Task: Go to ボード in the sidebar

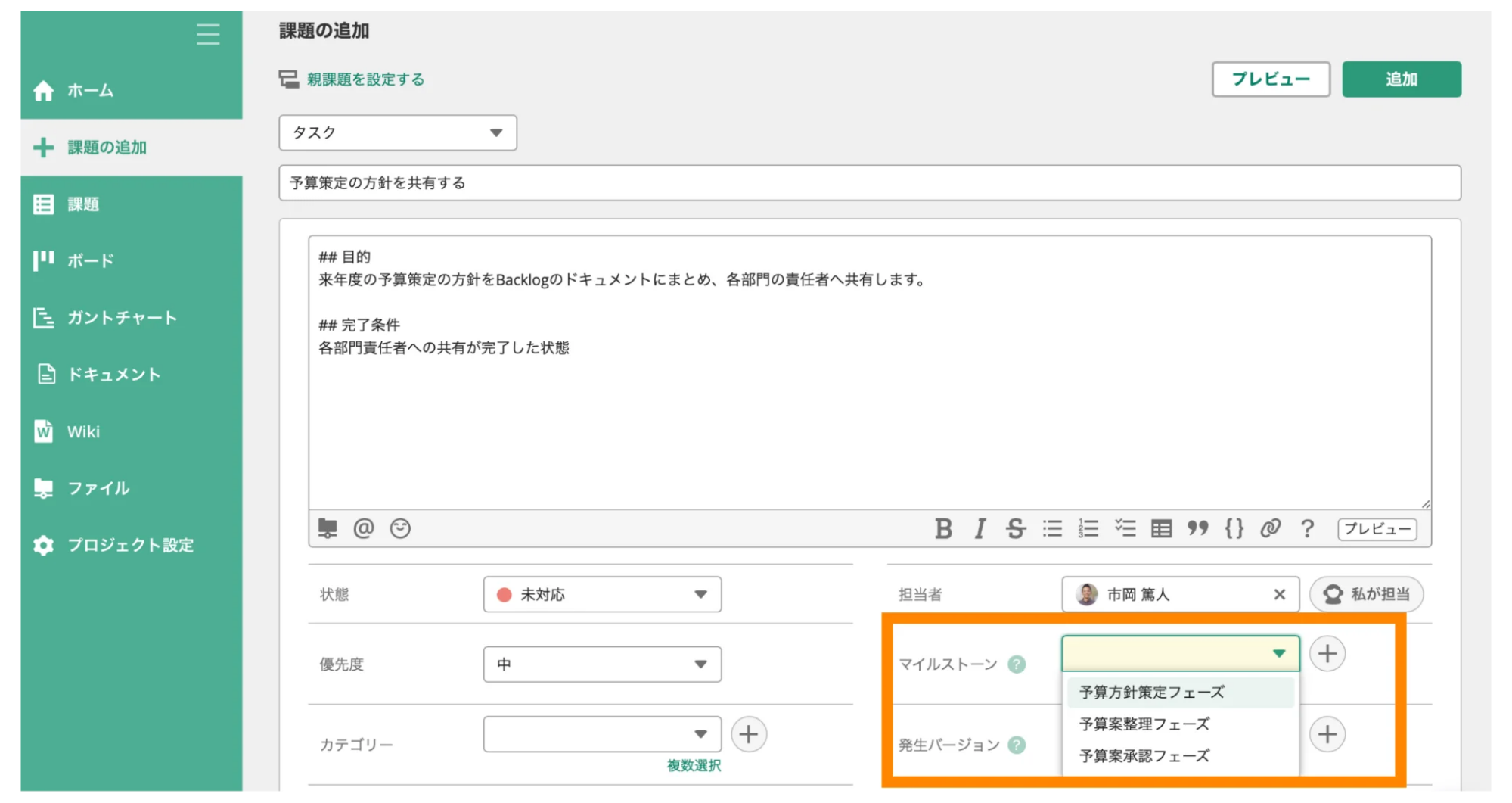Action: (x=132, y=261)
